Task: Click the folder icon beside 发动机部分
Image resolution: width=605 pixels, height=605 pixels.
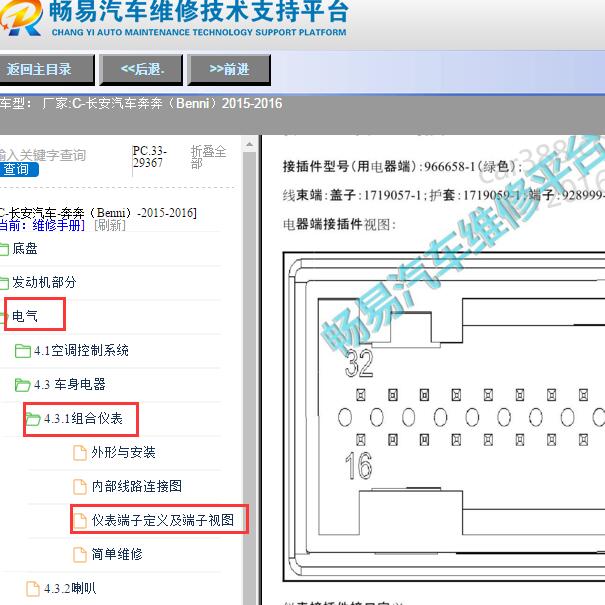Action: click(4, 283)
